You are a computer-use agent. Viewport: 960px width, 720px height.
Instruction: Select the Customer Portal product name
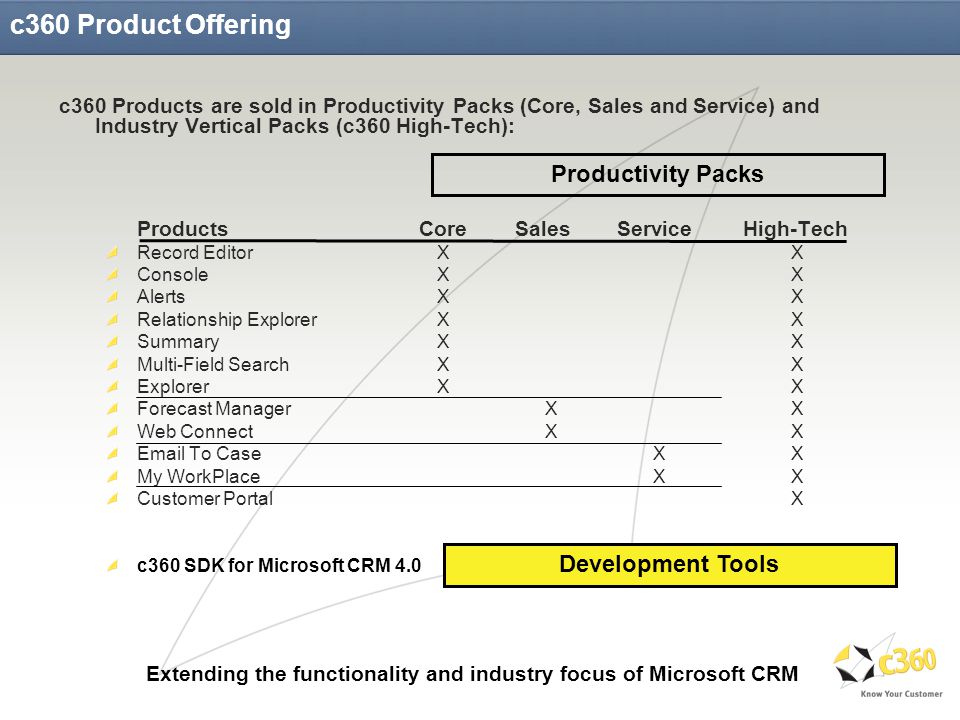205,498
